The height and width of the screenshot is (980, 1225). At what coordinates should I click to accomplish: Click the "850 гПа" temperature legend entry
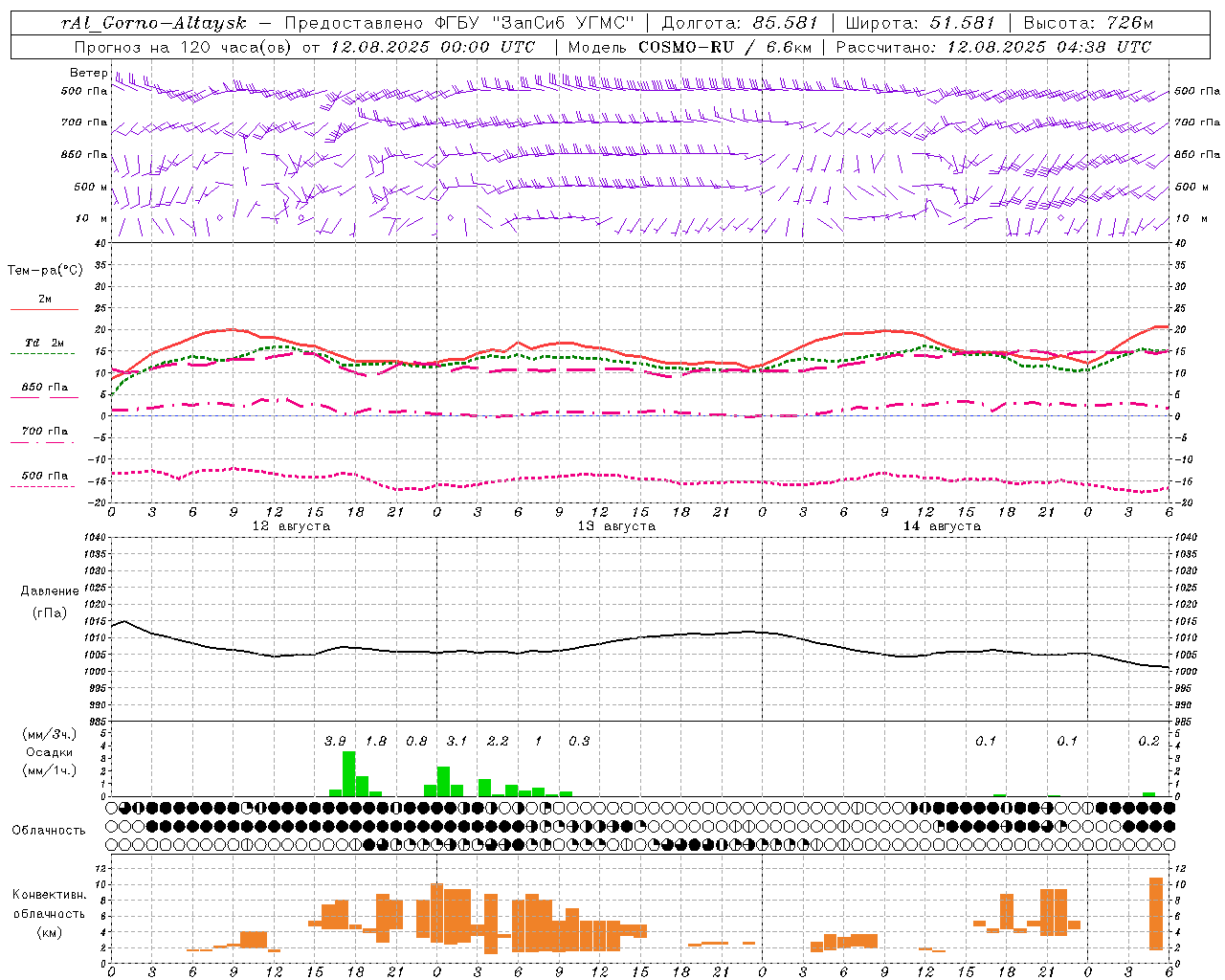click(x=45, y=388)
